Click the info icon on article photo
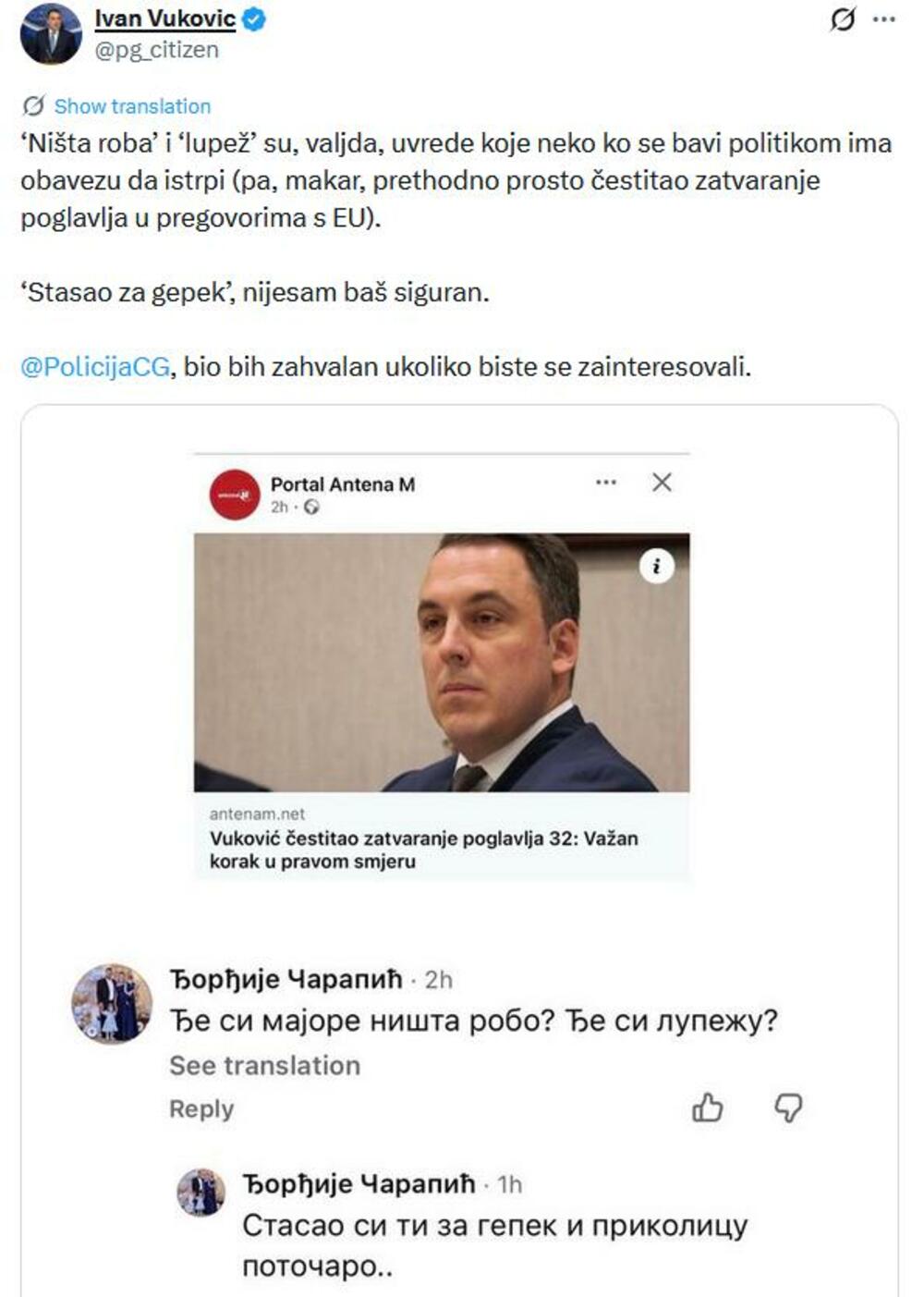Screen dimensions: 924x1297 point(657,567)
